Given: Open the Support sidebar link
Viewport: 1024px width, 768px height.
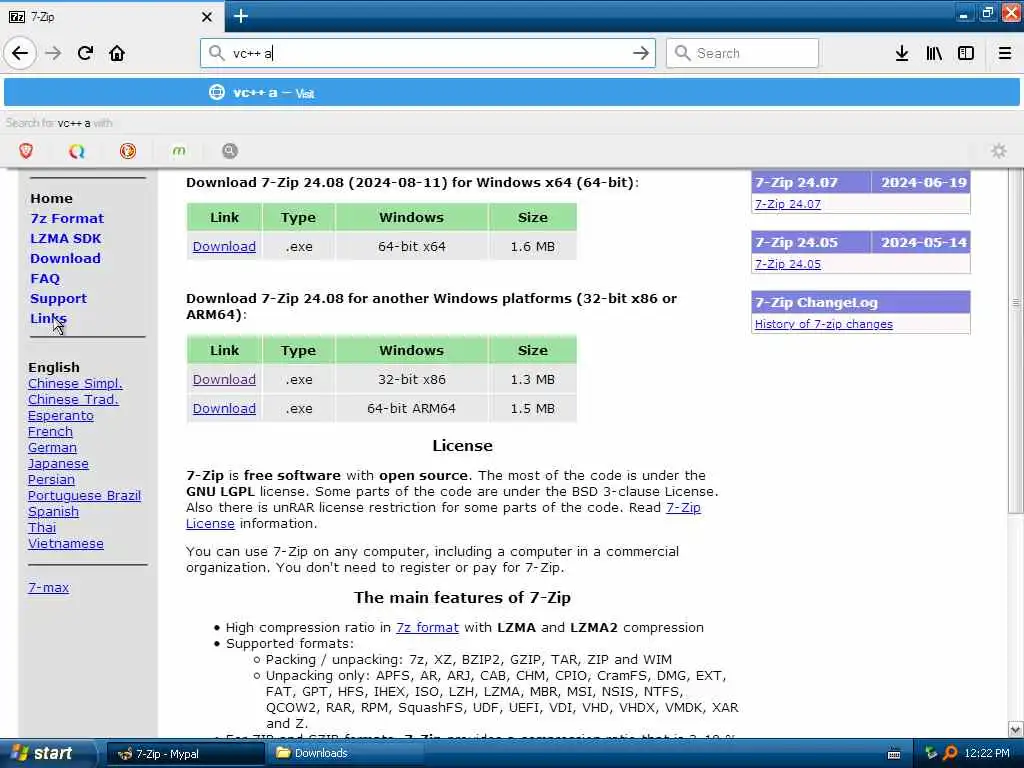Looking at the screenshot, I should point(58,298).
